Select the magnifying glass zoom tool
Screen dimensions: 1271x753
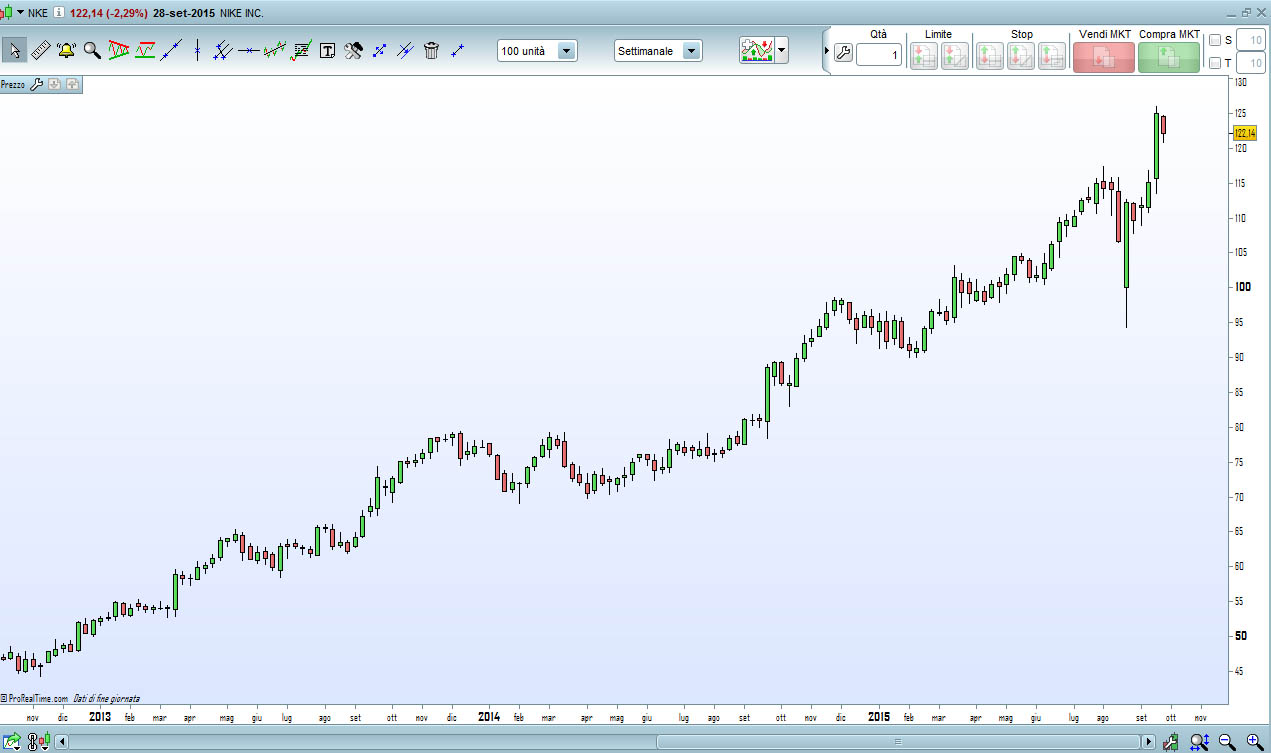click(x=92, y=50)
